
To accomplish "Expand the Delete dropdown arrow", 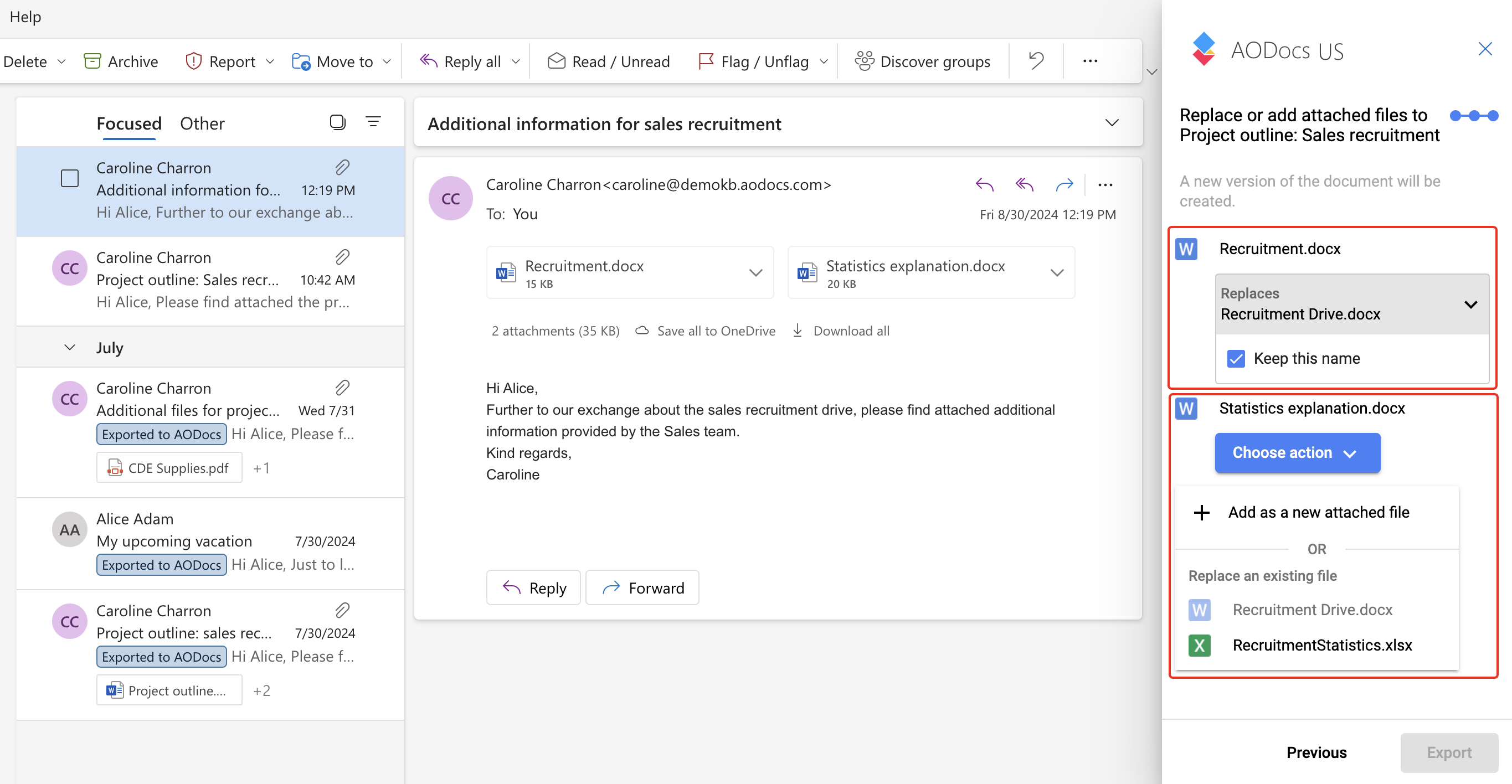I will 61,61.
